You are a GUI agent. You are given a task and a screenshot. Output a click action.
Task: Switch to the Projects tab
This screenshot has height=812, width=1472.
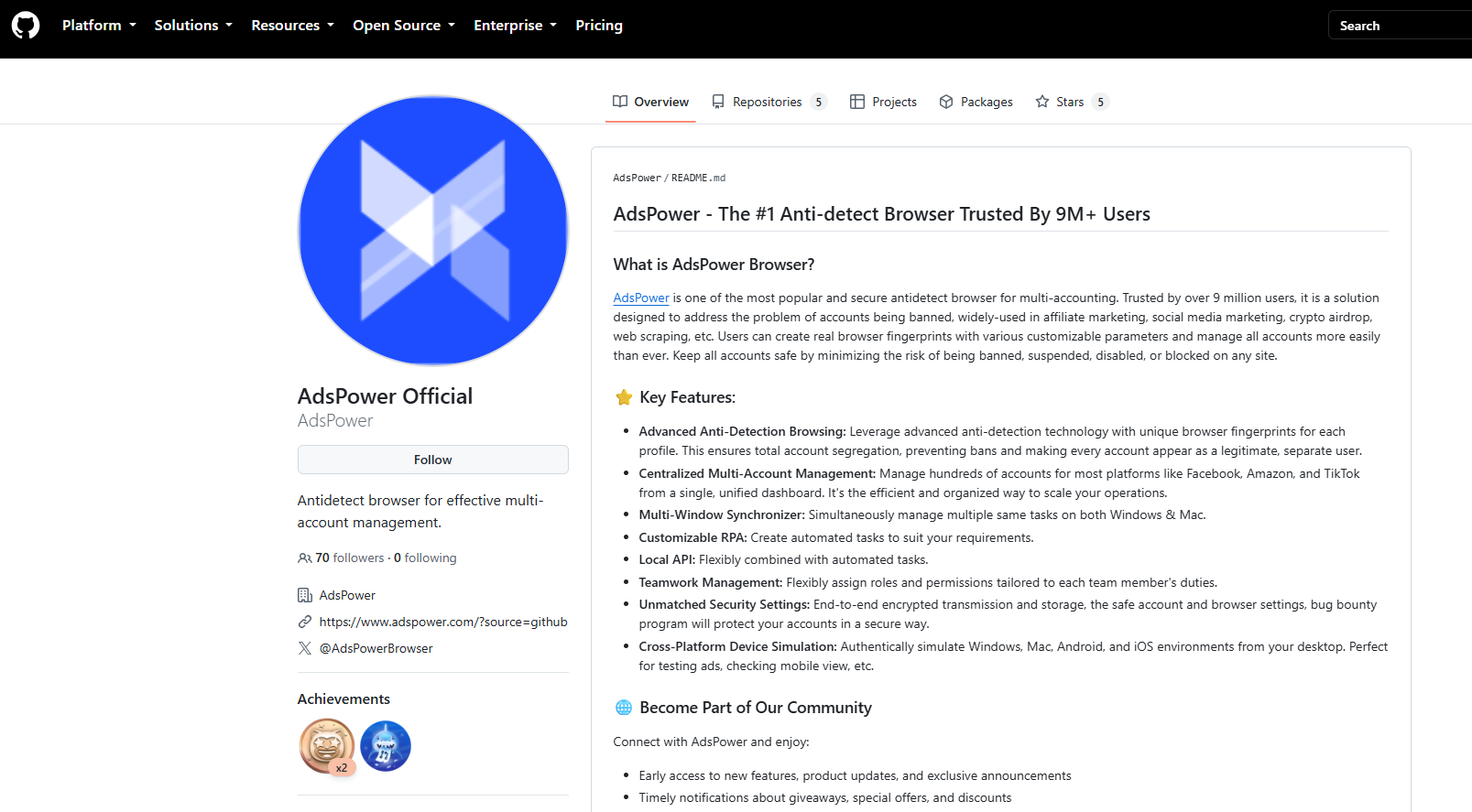883,102
